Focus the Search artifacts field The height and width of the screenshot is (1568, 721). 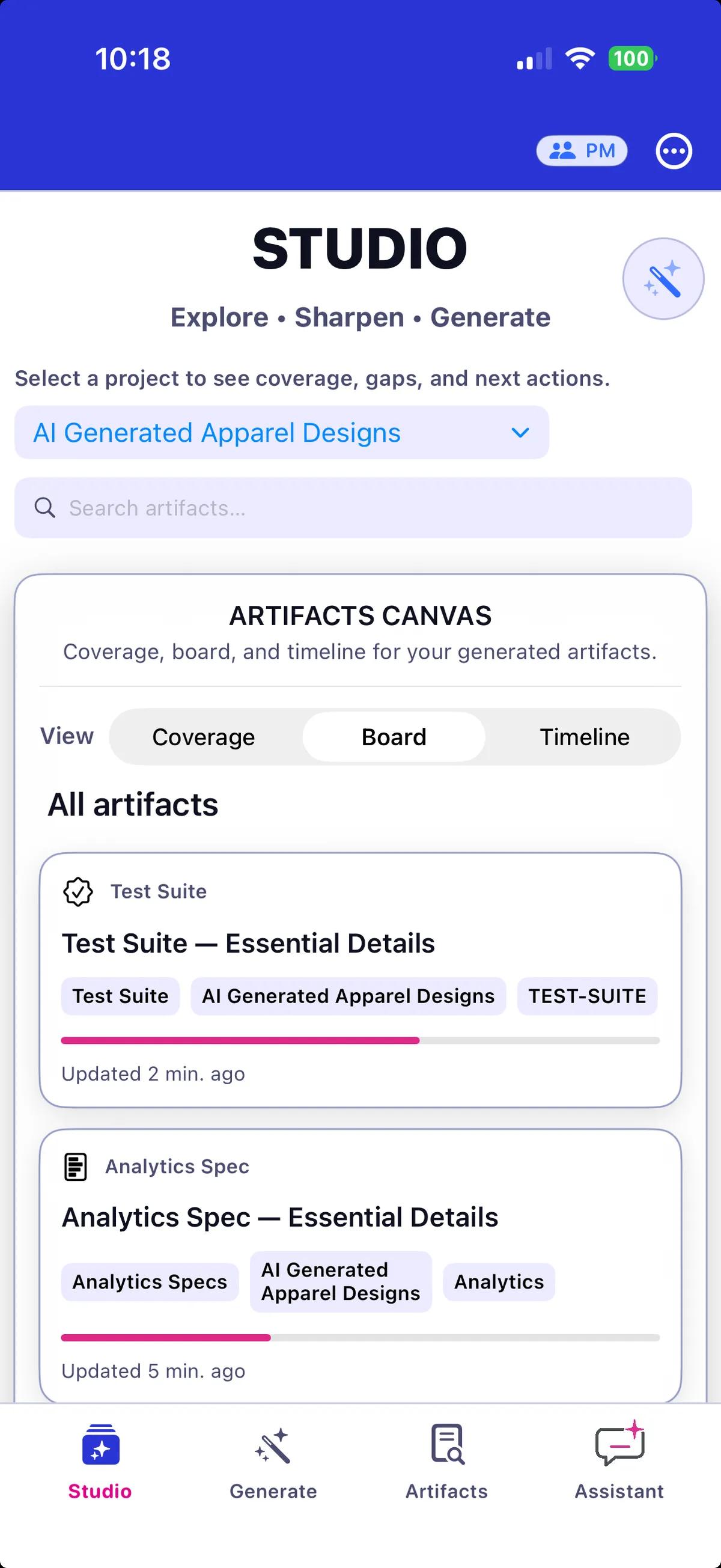(x=353, y=508)
